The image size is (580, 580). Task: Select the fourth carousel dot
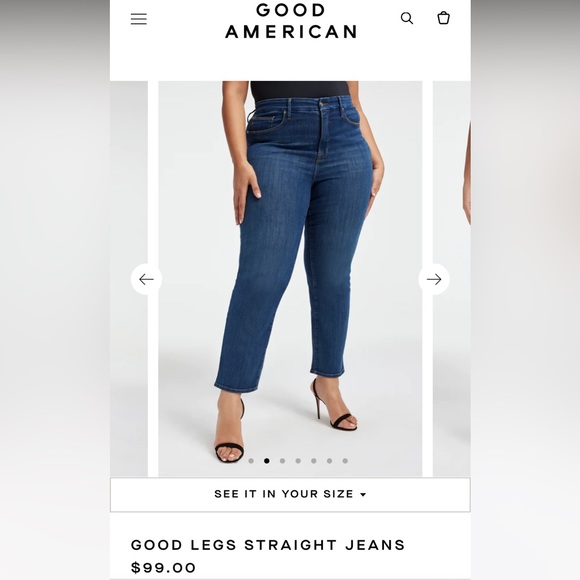pyautogui.click(x=298, y=461)
